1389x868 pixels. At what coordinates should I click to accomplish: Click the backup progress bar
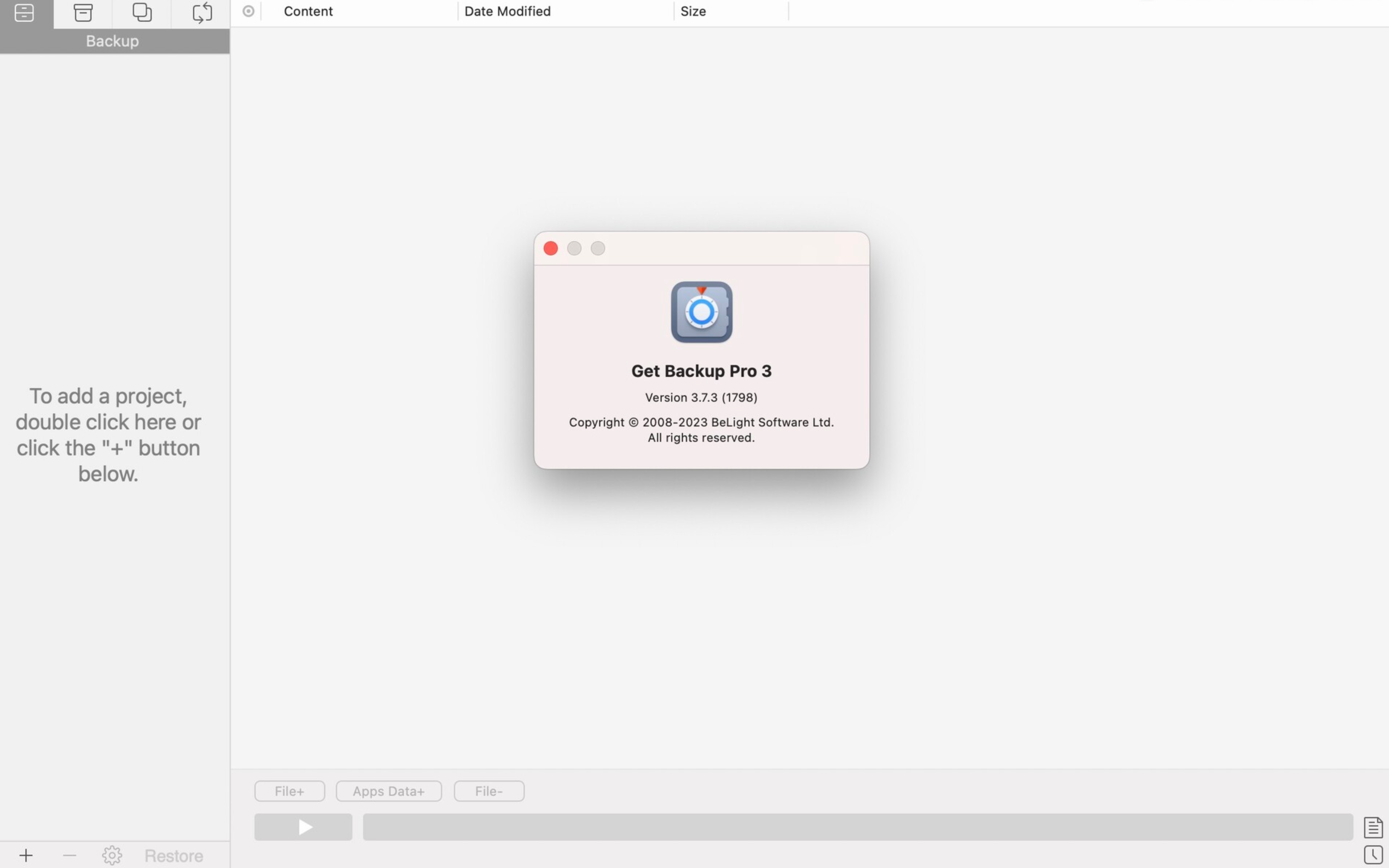(858, 827)
